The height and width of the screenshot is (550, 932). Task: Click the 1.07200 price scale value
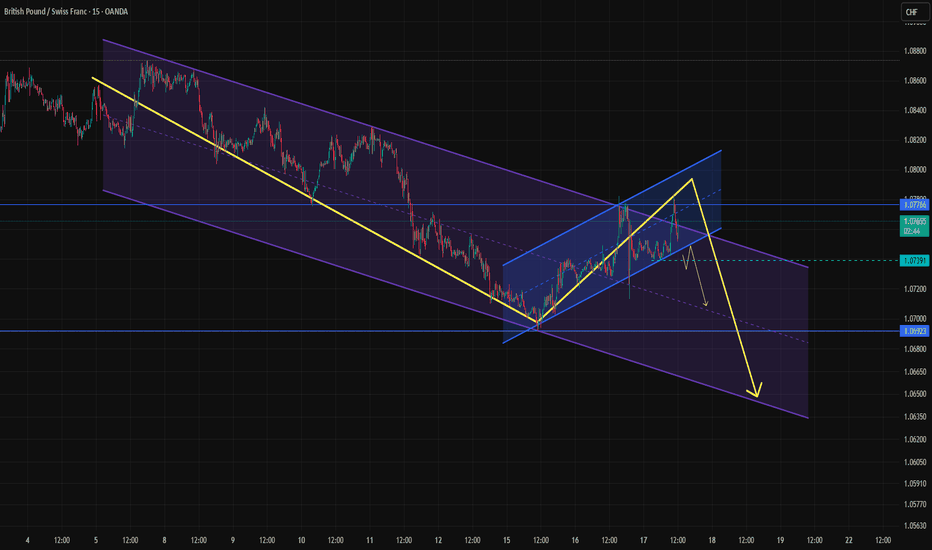pyautogui.click(x=915, y=290)
